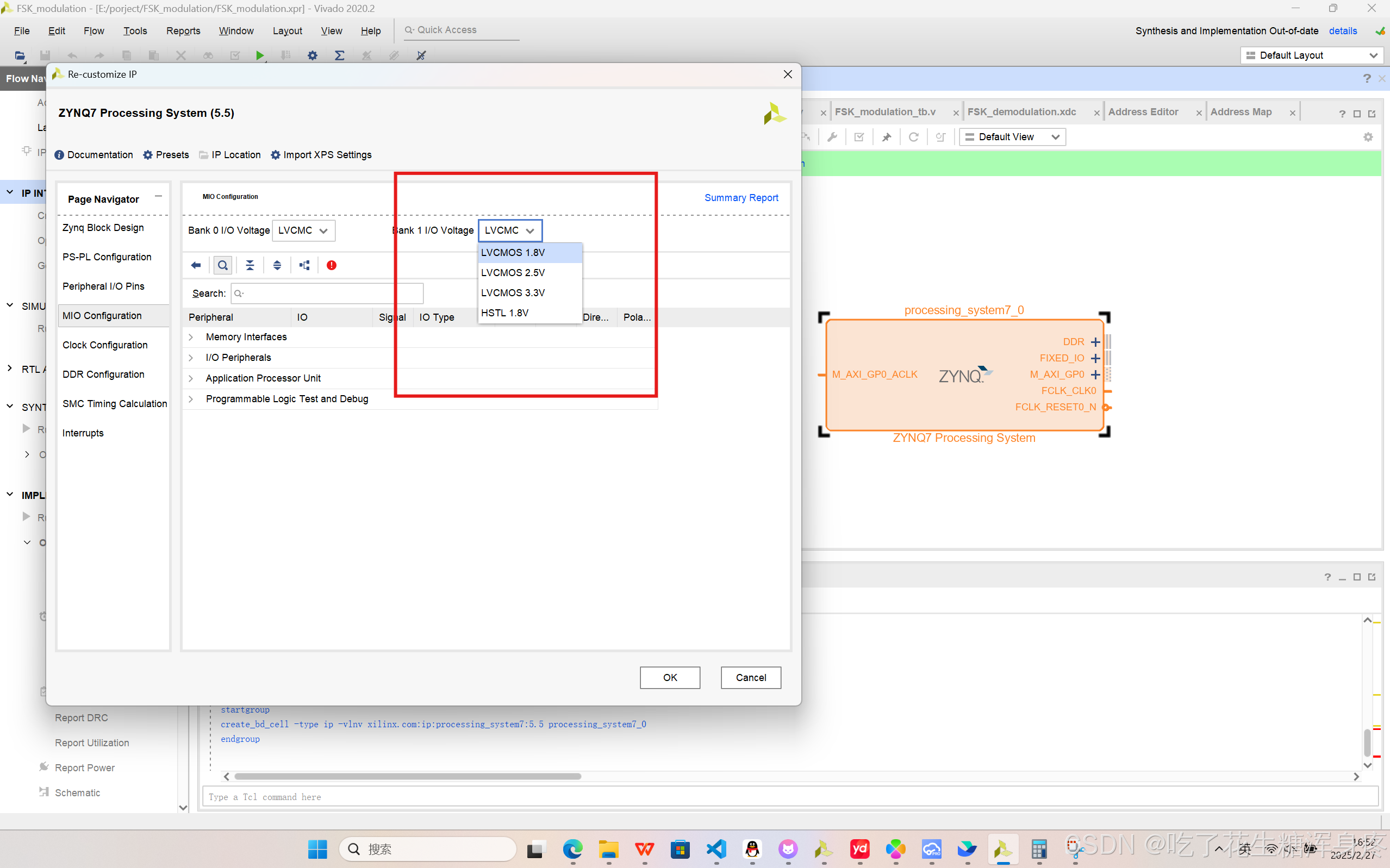
Task: Open the Presets menu
Action: click(x=166, y=155)
